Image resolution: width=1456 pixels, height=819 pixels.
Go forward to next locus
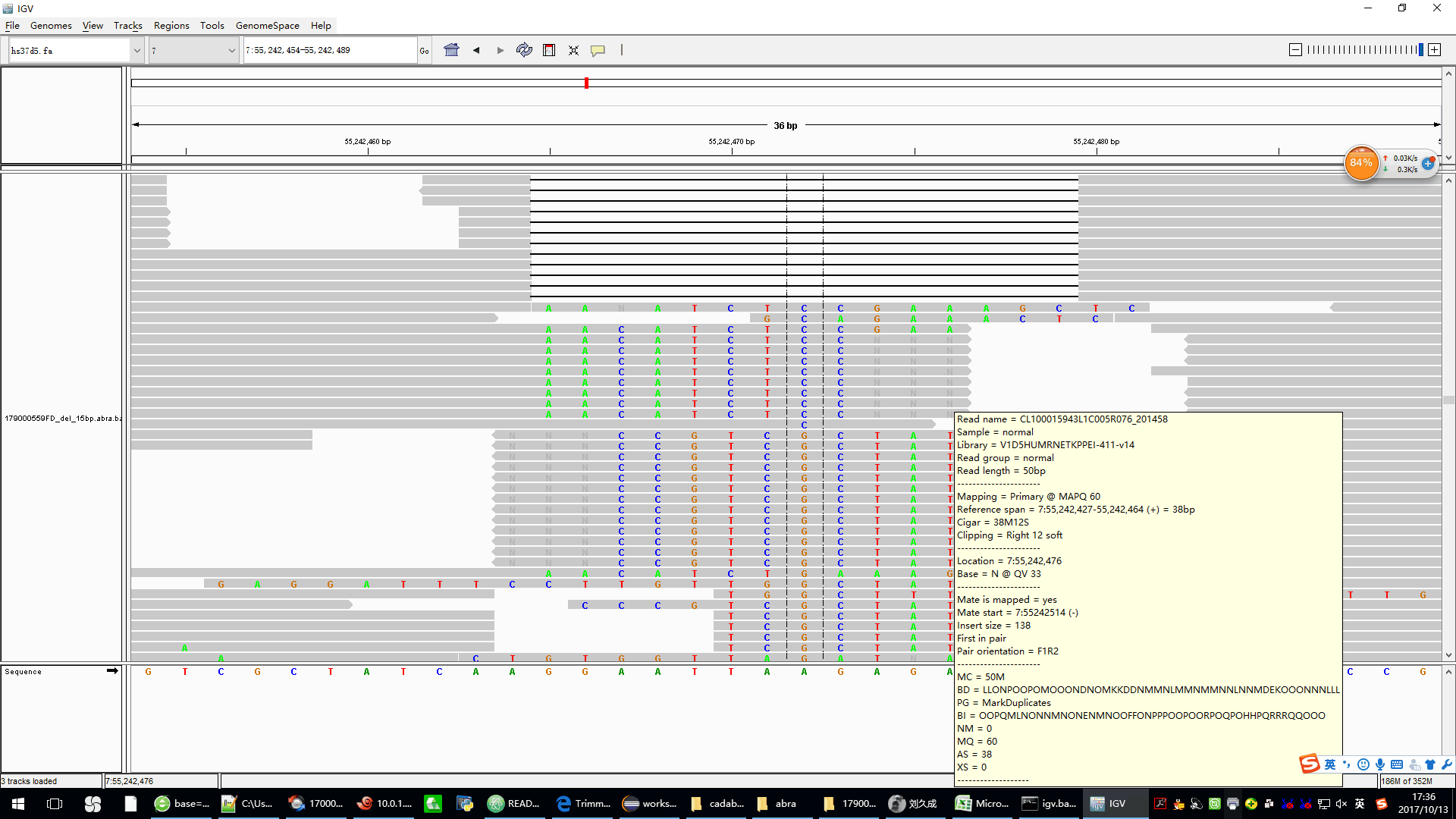tap(500, 50)
